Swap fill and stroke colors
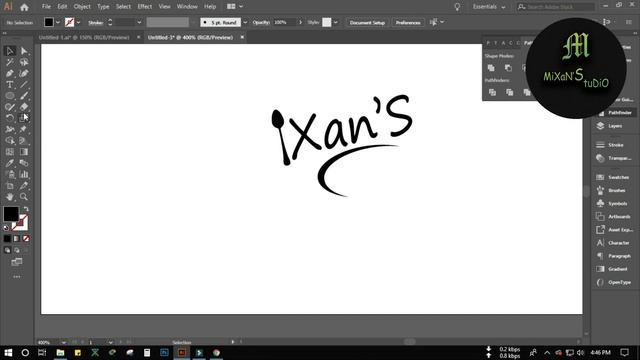The width and height of the screenshot is (640, 360). point(26,209)
